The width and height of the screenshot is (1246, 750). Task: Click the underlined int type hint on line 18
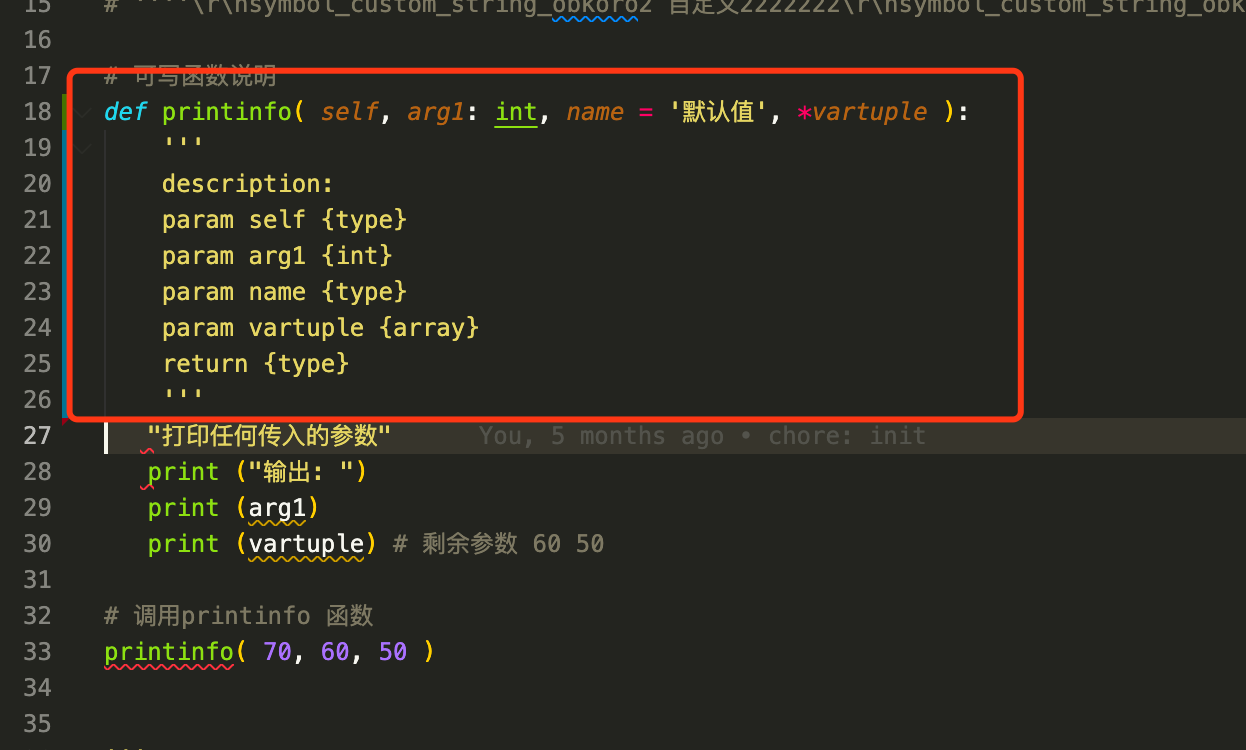[516, 112]
